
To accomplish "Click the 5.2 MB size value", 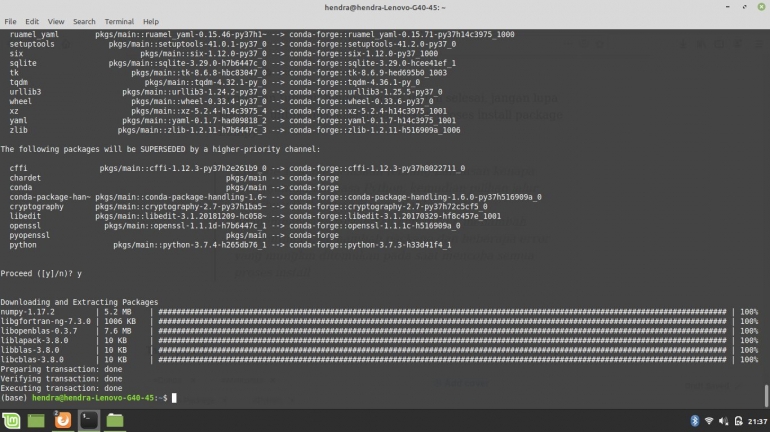I will (x=117, y=312).
